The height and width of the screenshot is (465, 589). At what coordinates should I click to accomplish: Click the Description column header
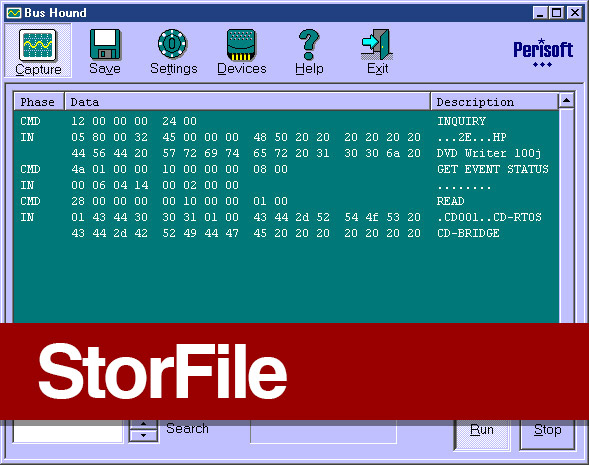tap(494, 102)
